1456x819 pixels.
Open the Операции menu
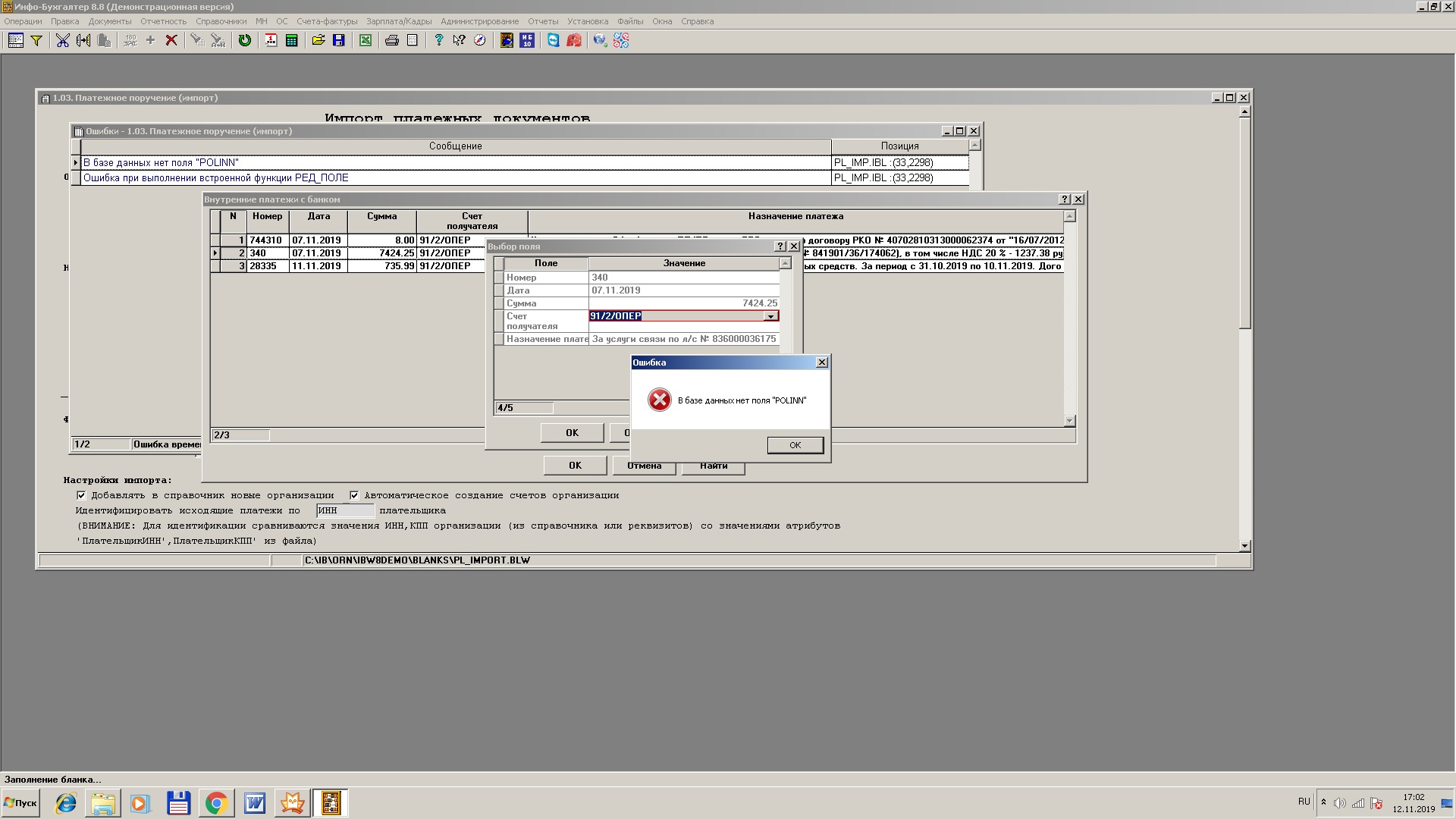pyautogui.click(x=23, y=21)
